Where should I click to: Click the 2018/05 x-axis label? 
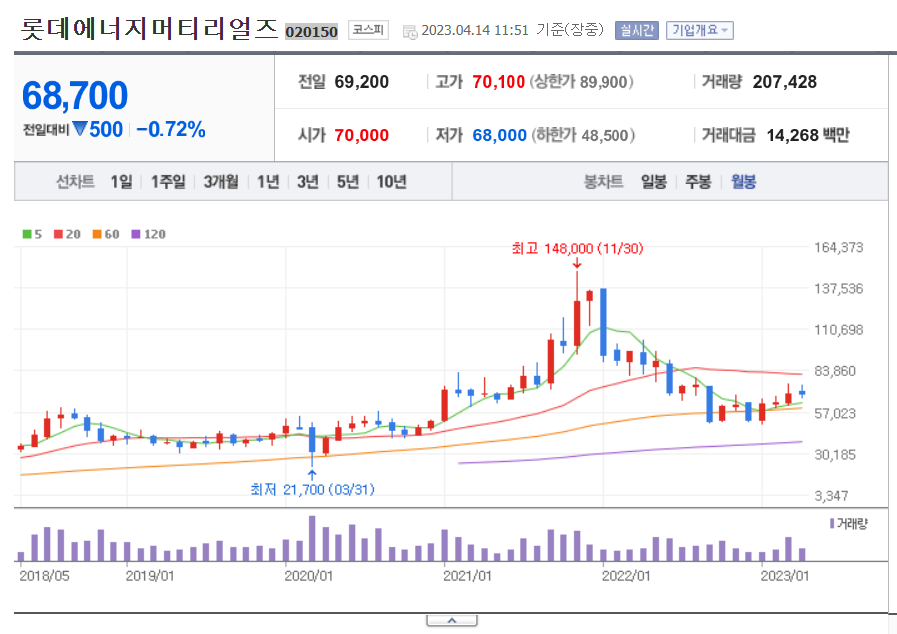coord(44,576)
